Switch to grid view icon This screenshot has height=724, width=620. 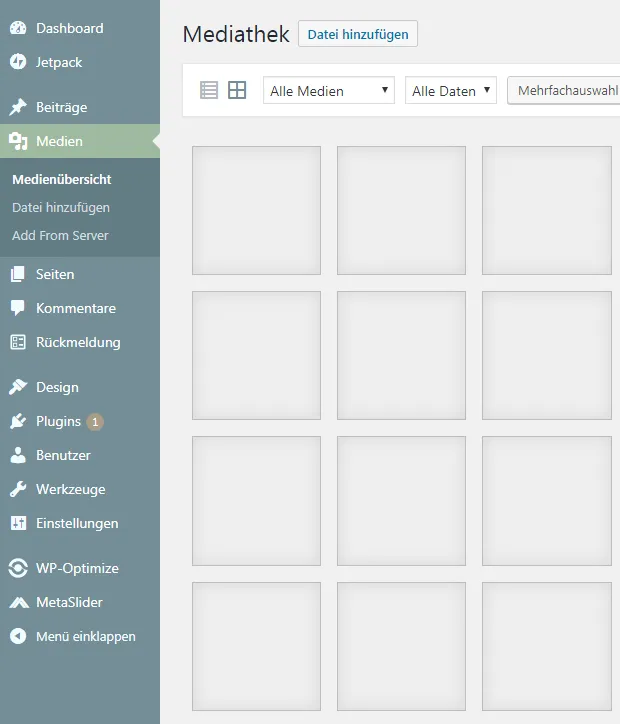pos(237,90)
